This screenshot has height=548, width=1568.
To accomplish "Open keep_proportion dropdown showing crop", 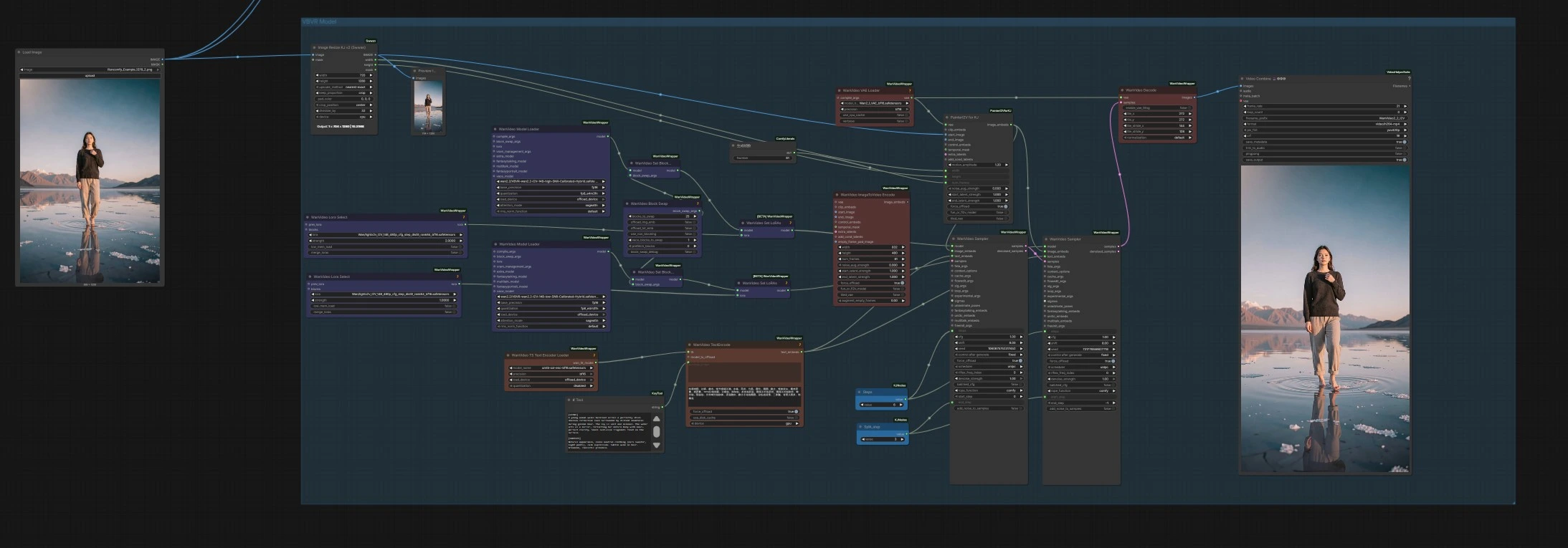I will 343,93.
